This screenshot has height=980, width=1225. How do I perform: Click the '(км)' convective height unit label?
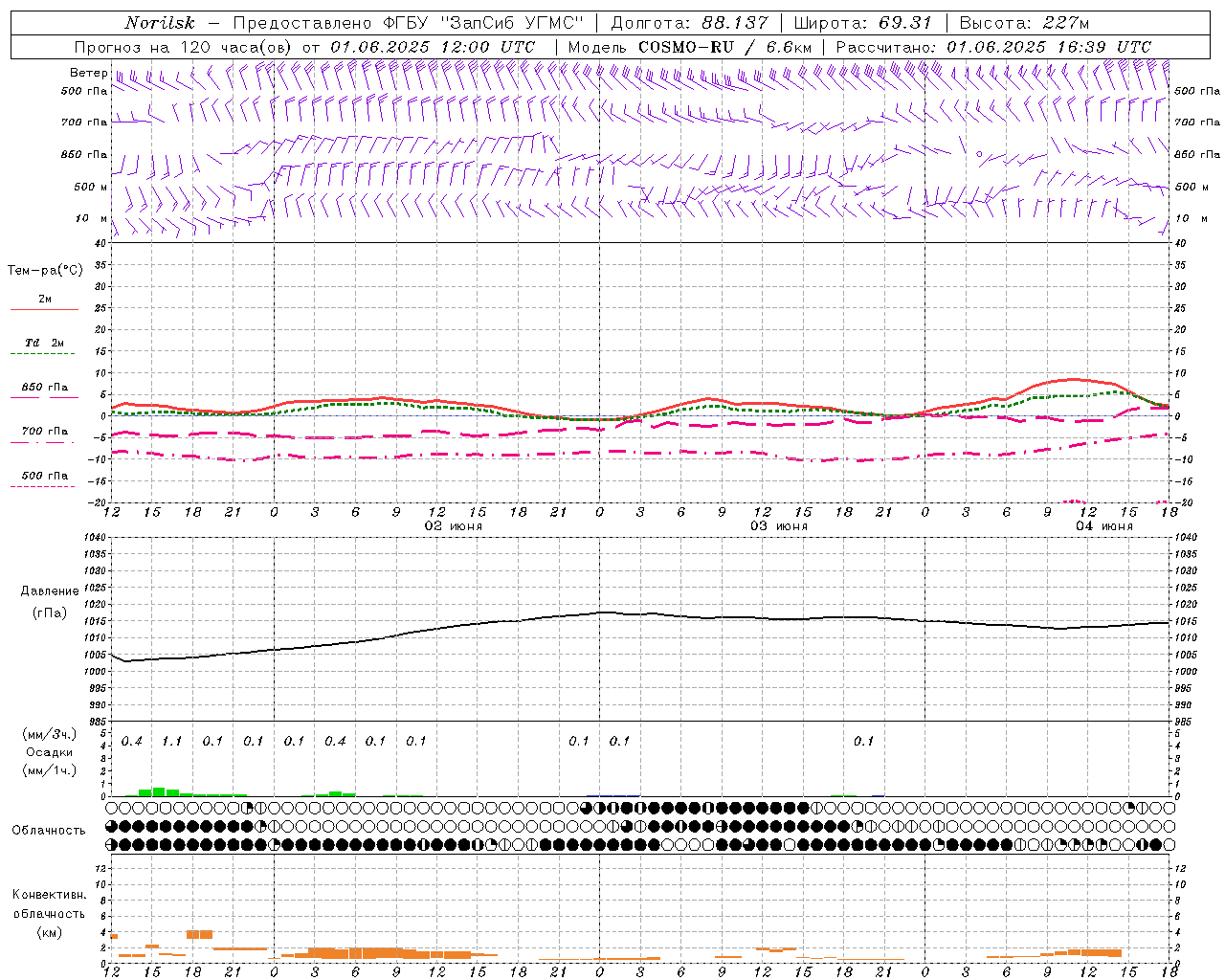49,931
